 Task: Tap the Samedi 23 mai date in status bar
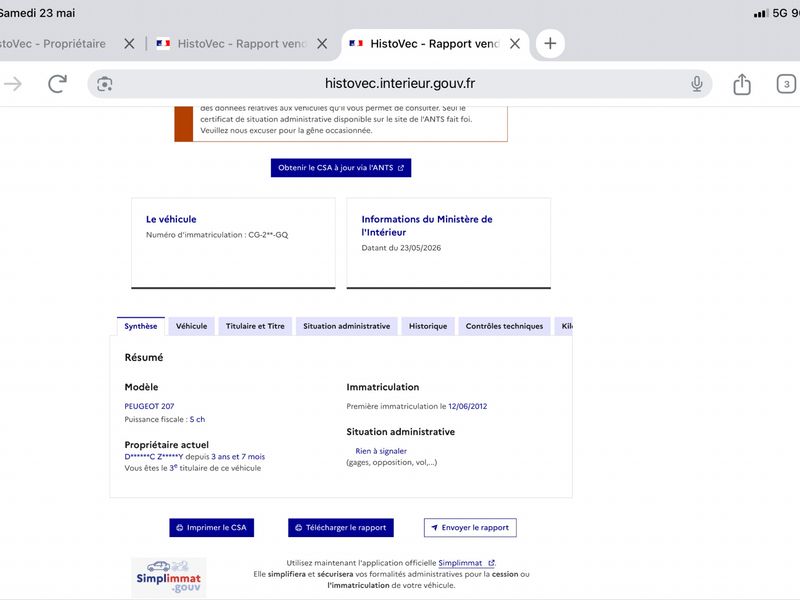(x=38, y=13)
